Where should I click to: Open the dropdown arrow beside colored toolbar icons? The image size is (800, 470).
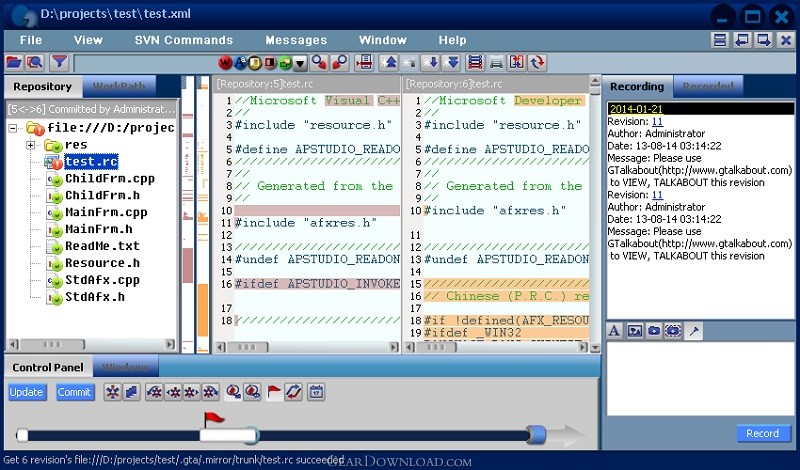pos(300,63)
